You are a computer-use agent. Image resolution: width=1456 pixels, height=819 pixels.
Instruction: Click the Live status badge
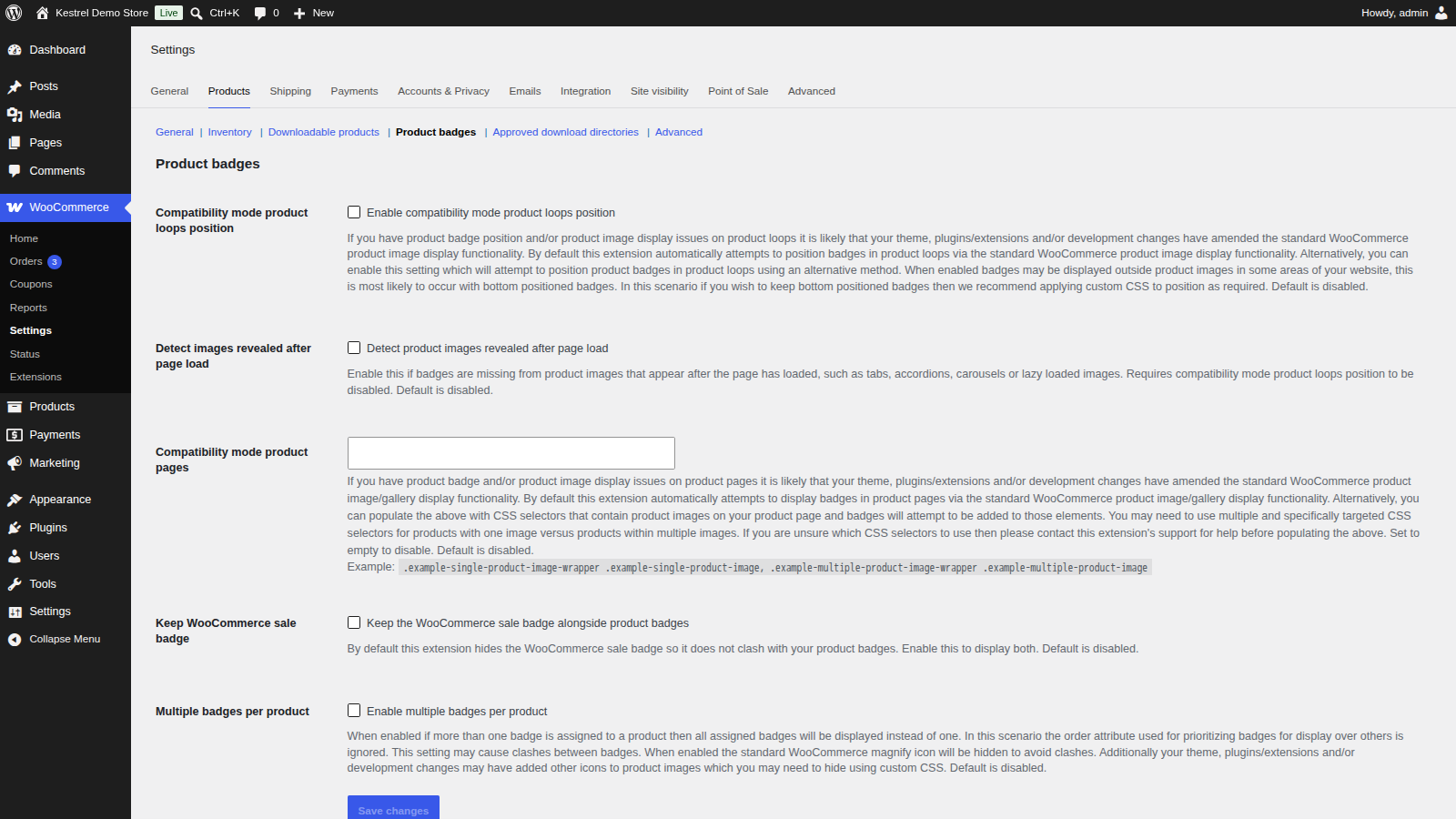168,13
